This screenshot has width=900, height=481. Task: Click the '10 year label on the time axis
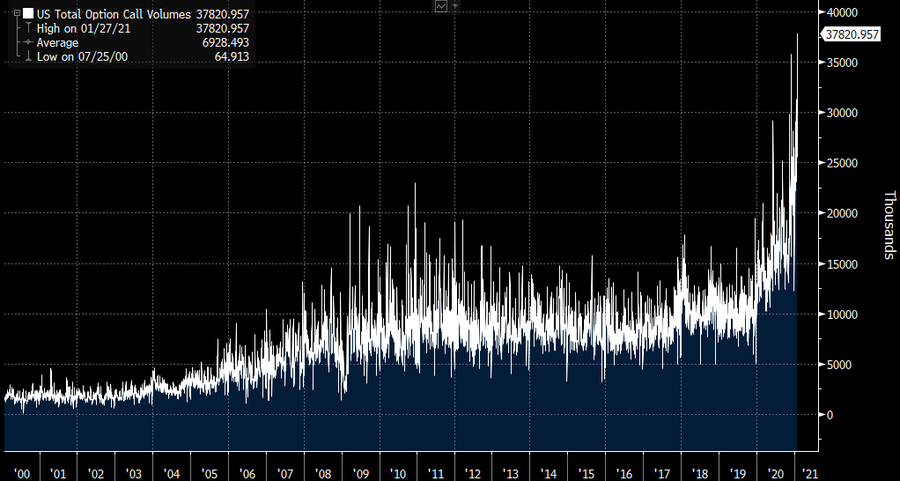pos(398,471)
